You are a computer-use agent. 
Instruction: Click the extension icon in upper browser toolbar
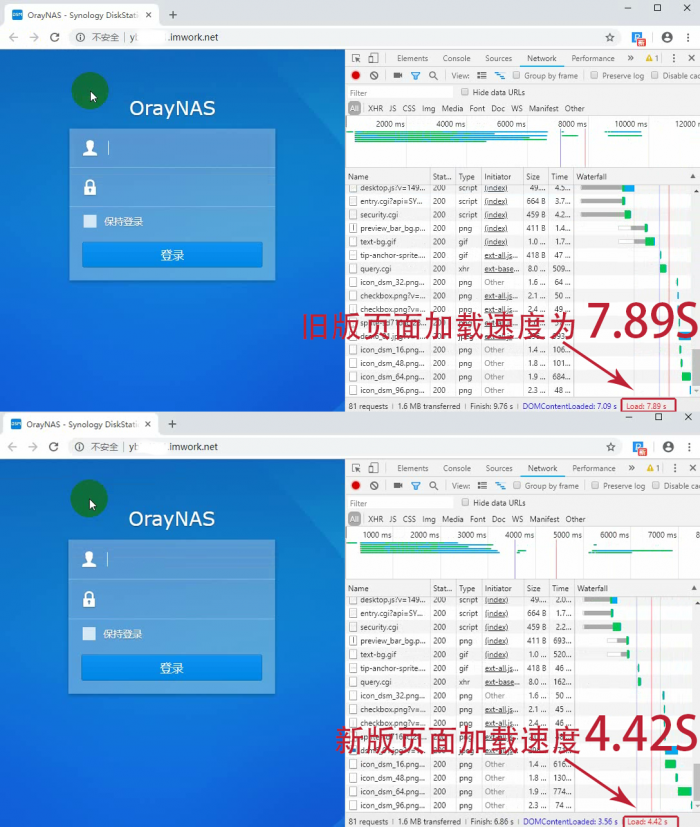coord(638,38)
